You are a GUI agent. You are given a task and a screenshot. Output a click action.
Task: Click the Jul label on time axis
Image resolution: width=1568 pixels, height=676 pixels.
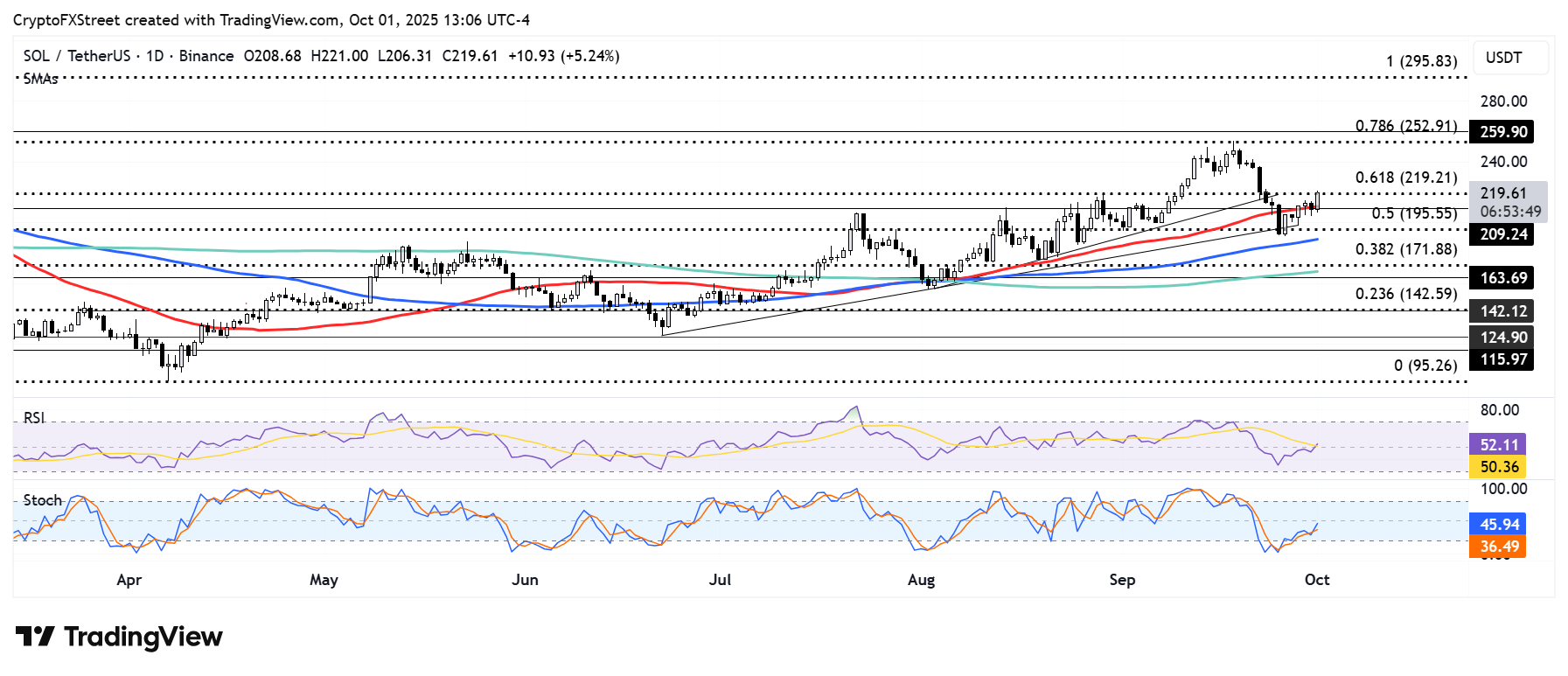(720, 580)
